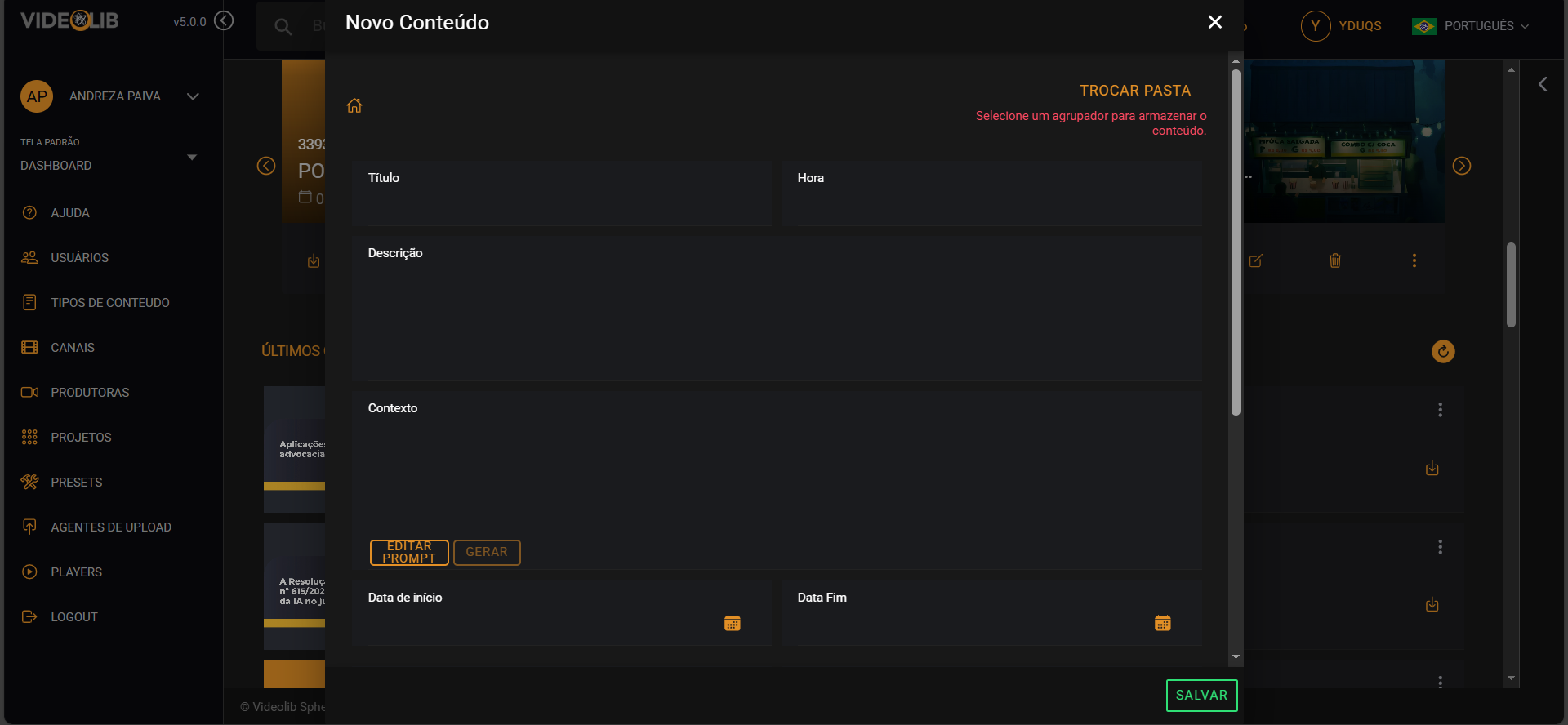Focus the Hora input field
Screen dimensions: 1568x725
coord(991,193)
